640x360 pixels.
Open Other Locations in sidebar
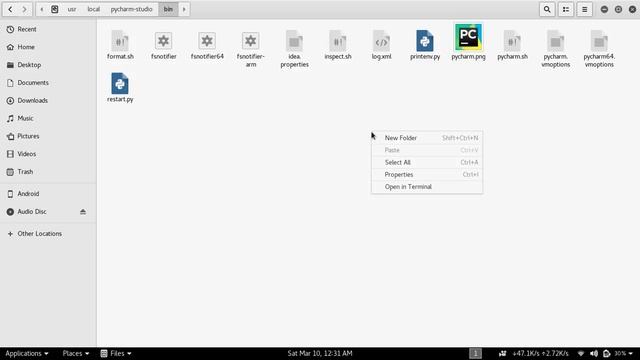(48, 234)
